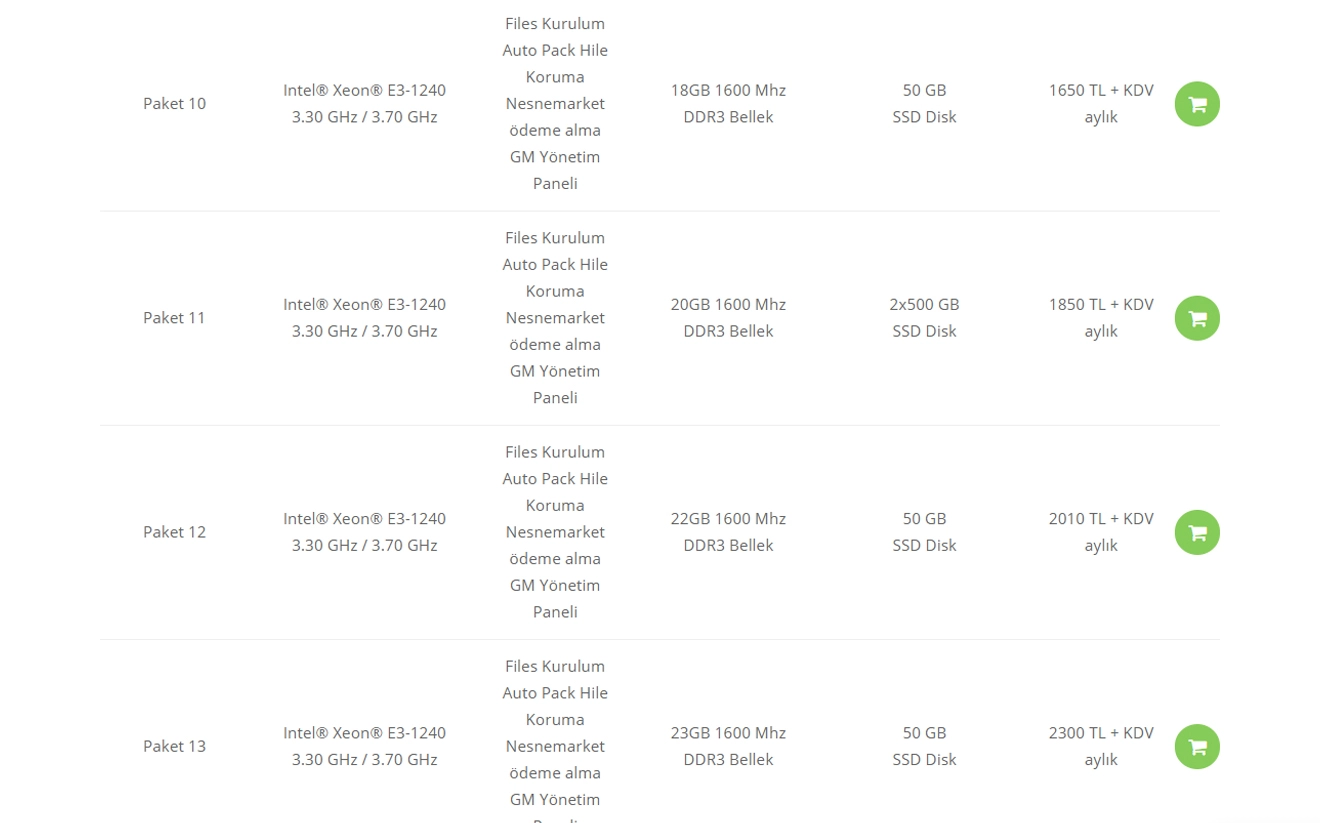Click the 1850 TL + KDV monthly price
Screen dimensions: 1320x823
[x=1101, y=317]
